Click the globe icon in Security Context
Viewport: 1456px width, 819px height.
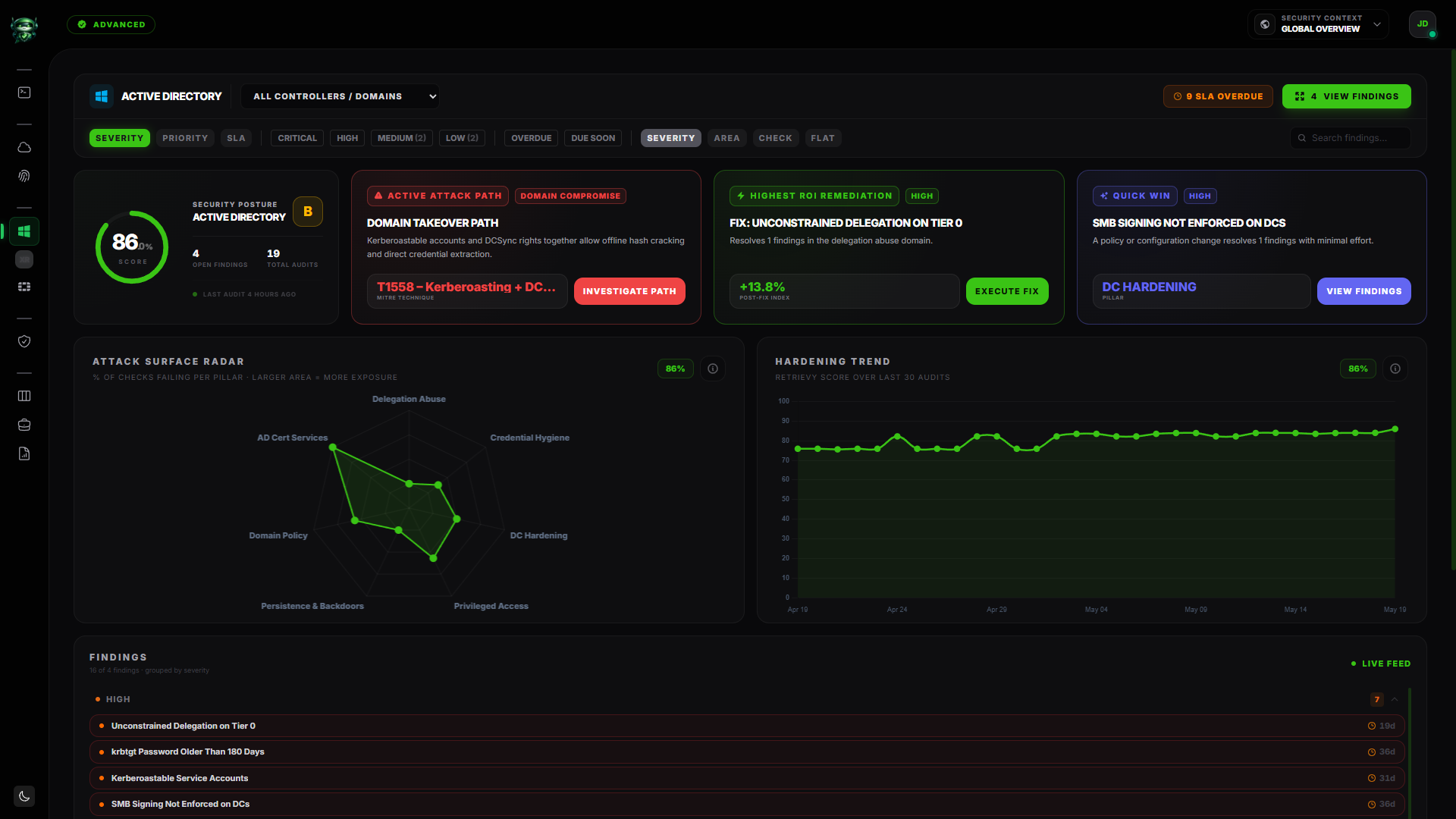pos(1264,24)
